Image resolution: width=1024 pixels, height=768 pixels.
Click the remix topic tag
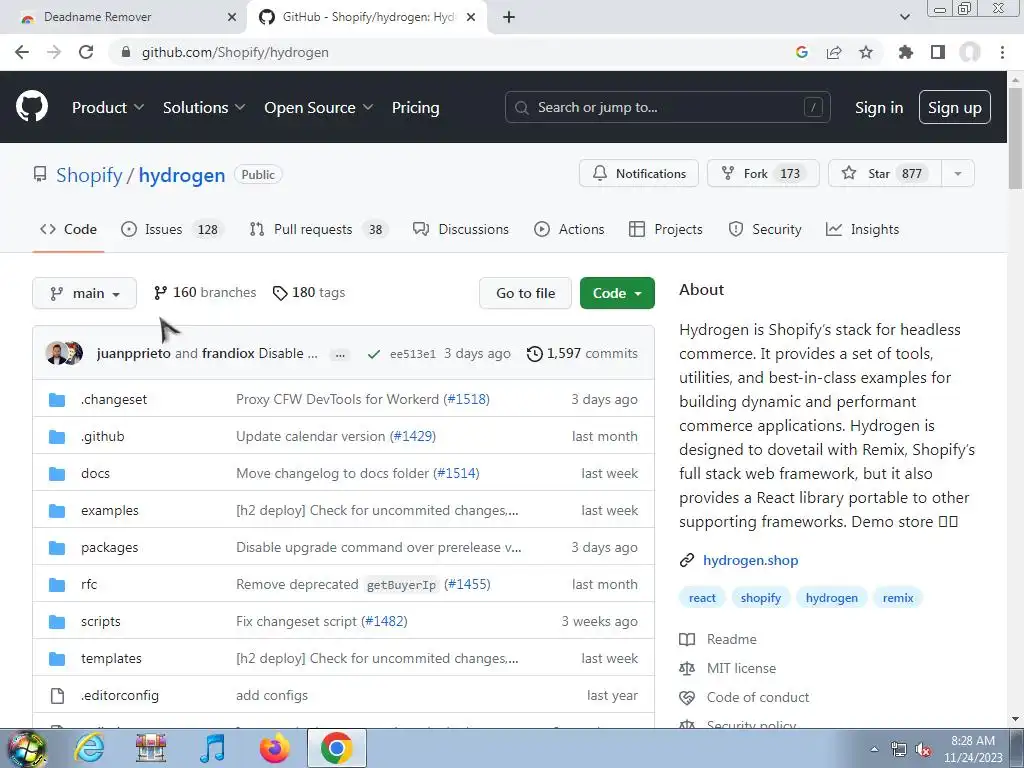click(898, 598)
